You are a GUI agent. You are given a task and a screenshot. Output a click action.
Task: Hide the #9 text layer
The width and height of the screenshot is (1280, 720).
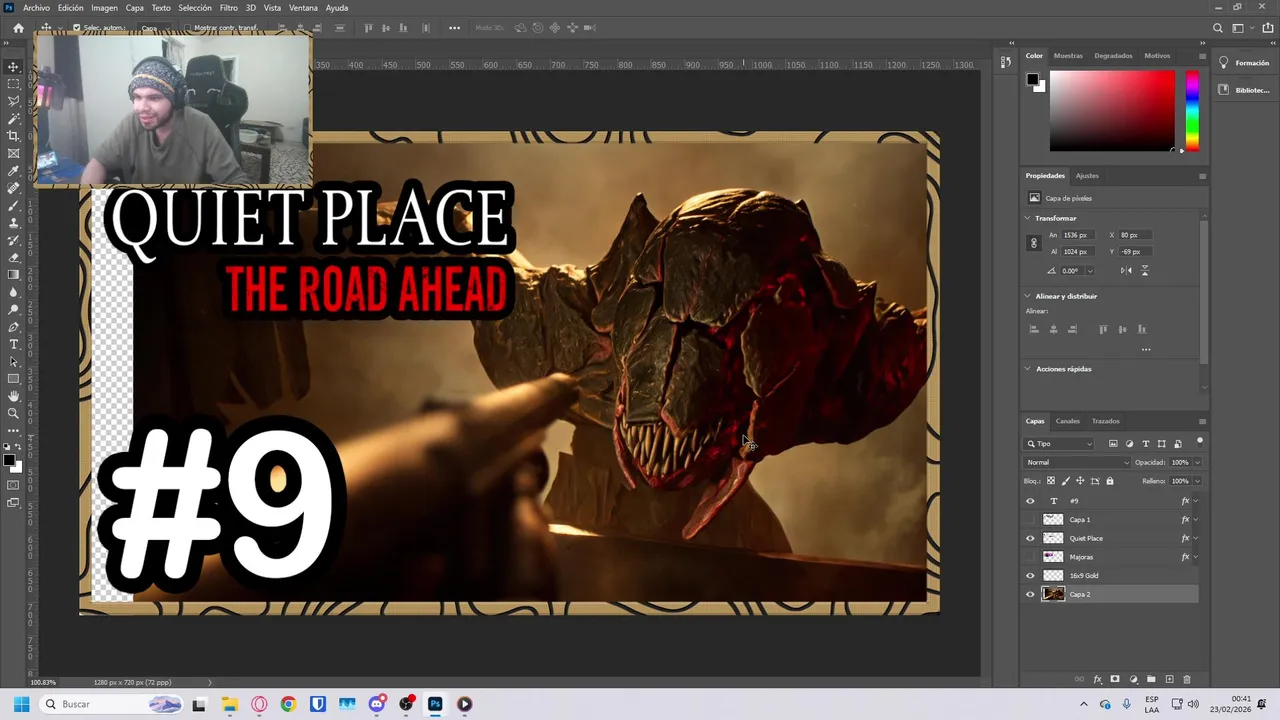pos(1030,501)
